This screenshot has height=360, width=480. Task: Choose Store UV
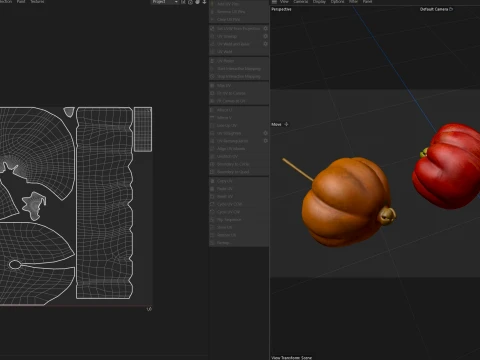239,227
